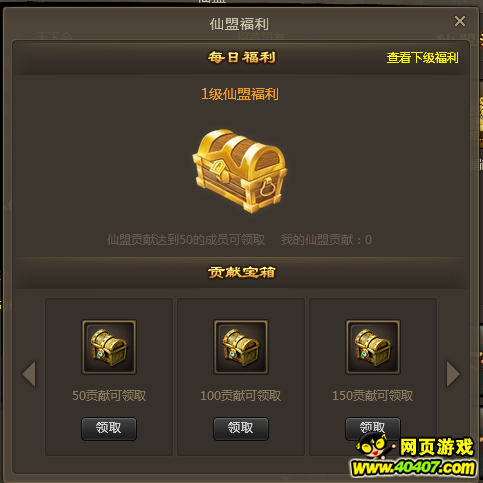Claim the 100 contribution chest reward
This screenshot has width=483, height=483.
(241, 428)
